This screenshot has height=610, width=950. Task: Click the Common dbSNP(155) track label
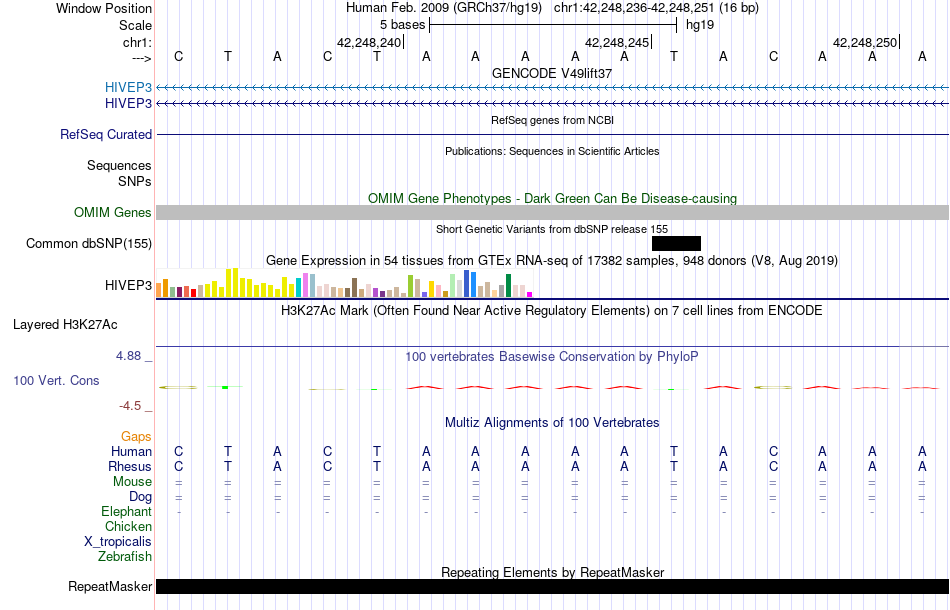point(89,244)
